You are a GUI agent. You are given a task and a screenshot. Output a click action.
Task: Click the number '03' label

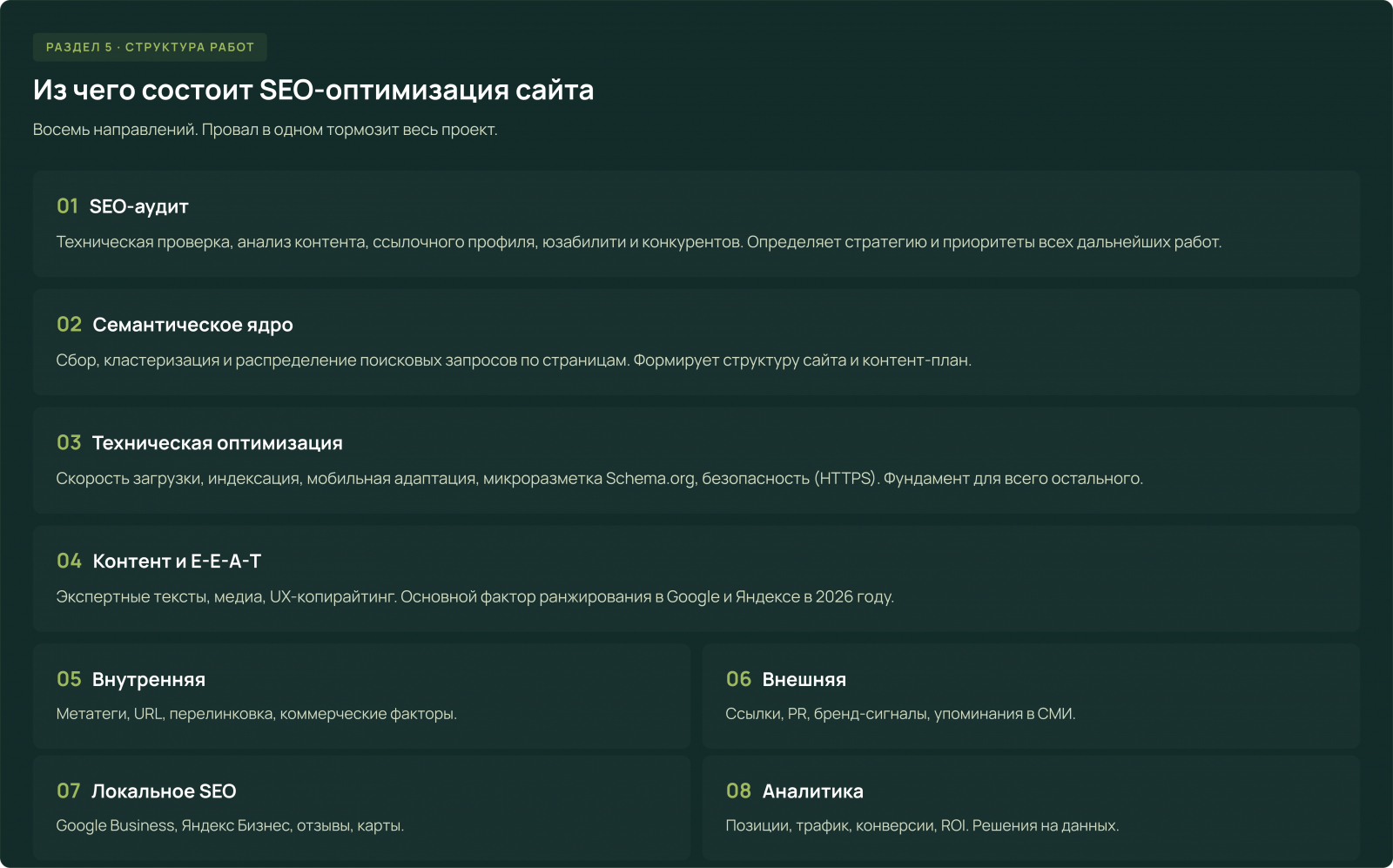coord(69,443)
